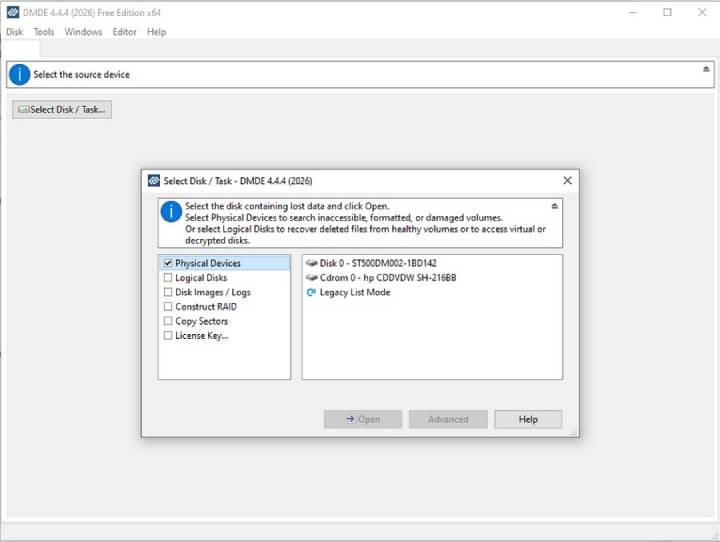Uncheck the Physical Devices checkbox

[168, 263]
